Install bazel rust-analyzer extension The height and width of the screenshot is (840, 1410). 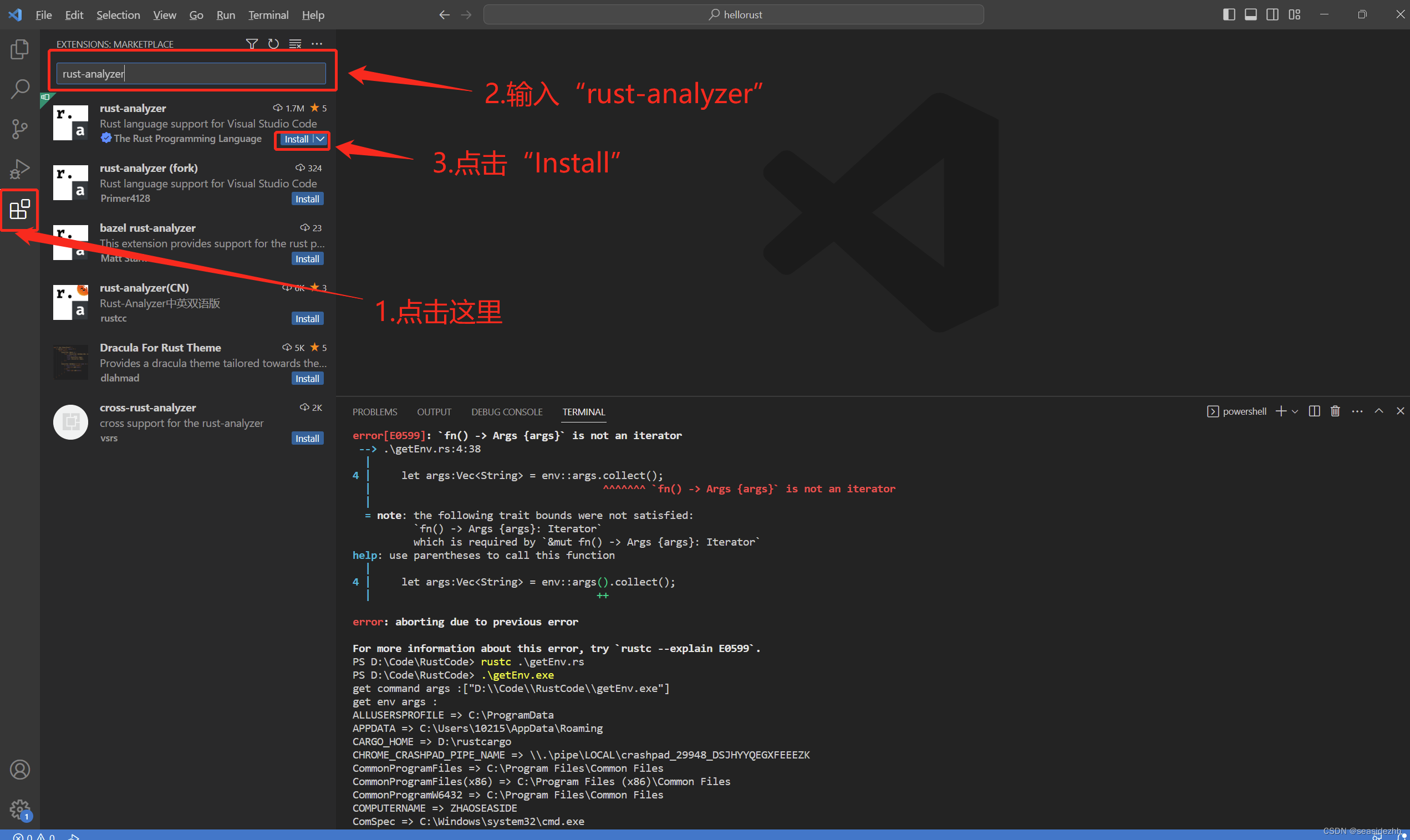click(307, 259)
